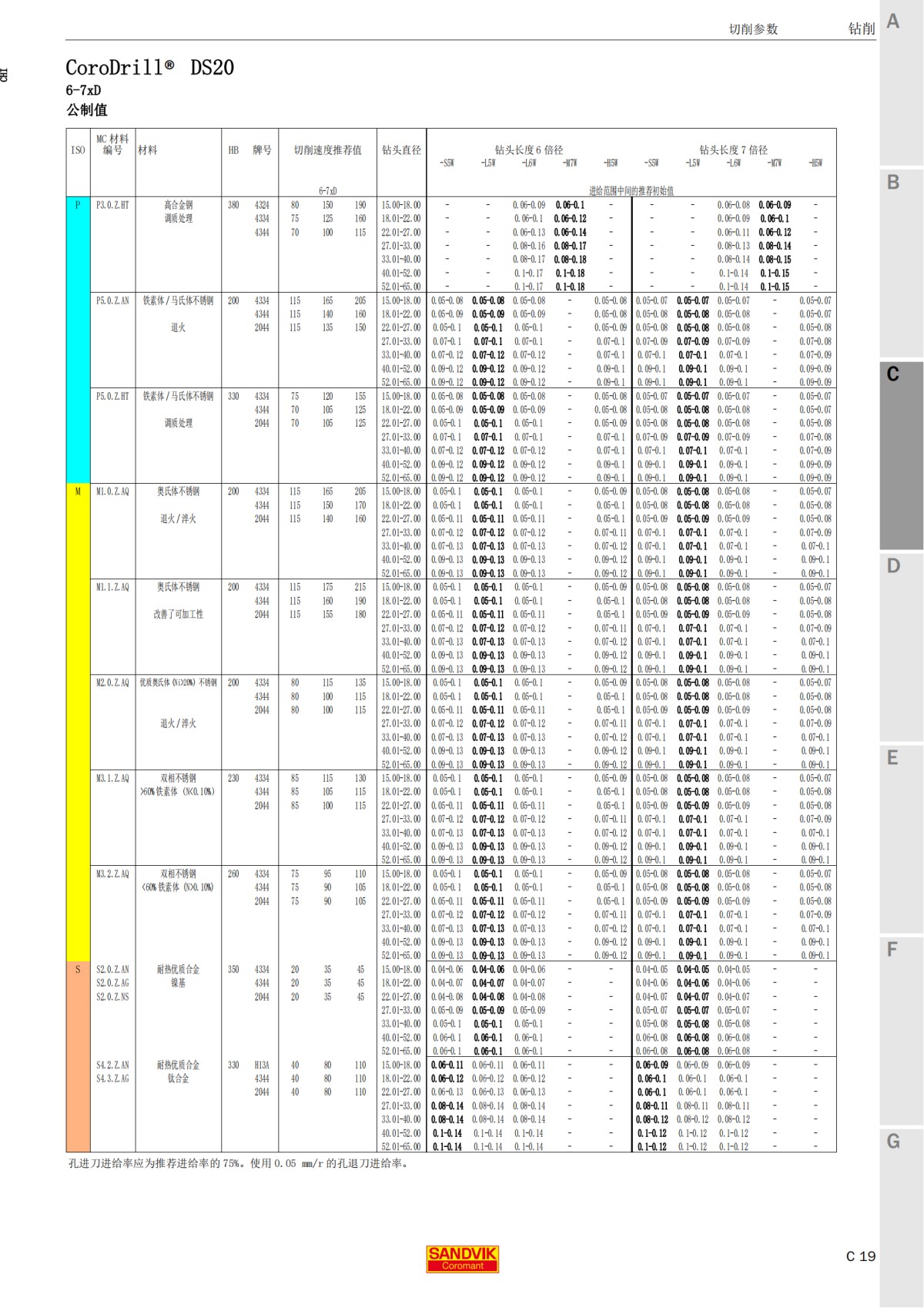Image resolution: width=924 pixels, height=1308 pixels.
Task: Click material code S2.0.Z.AG
Action: [112, 983]
